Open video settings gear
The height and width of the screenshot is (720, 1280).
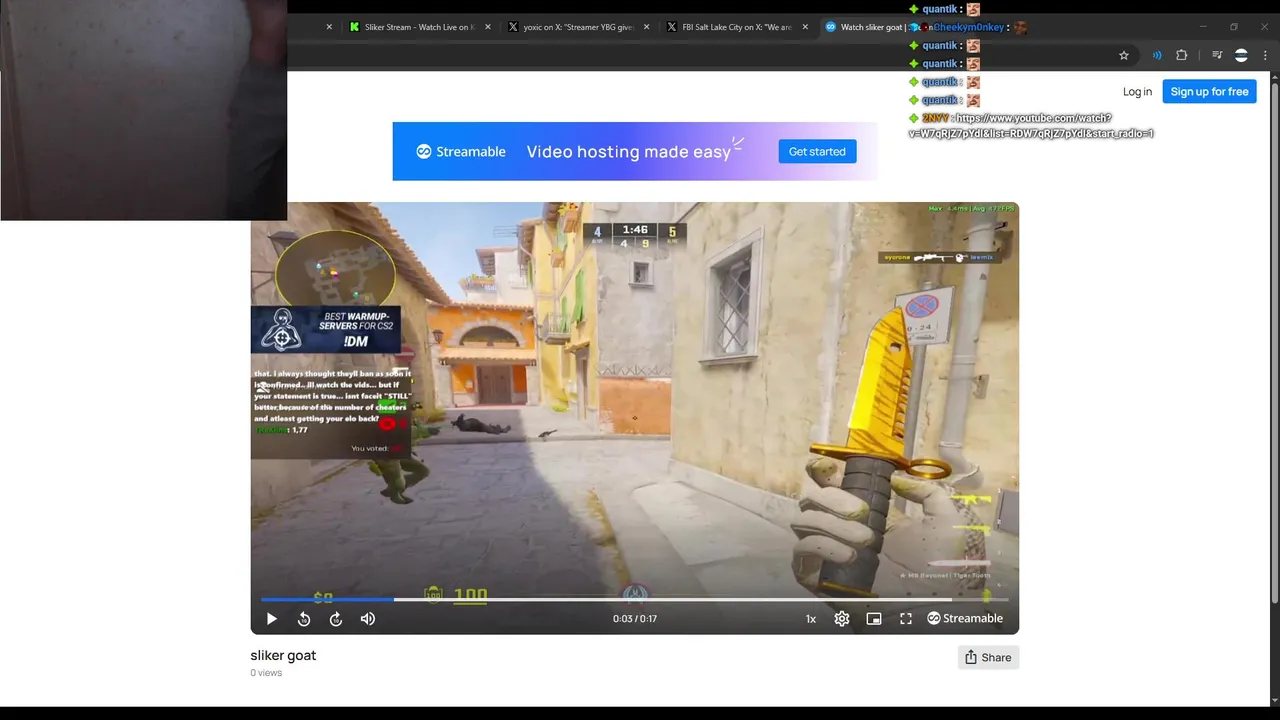(x=842, y=619)
